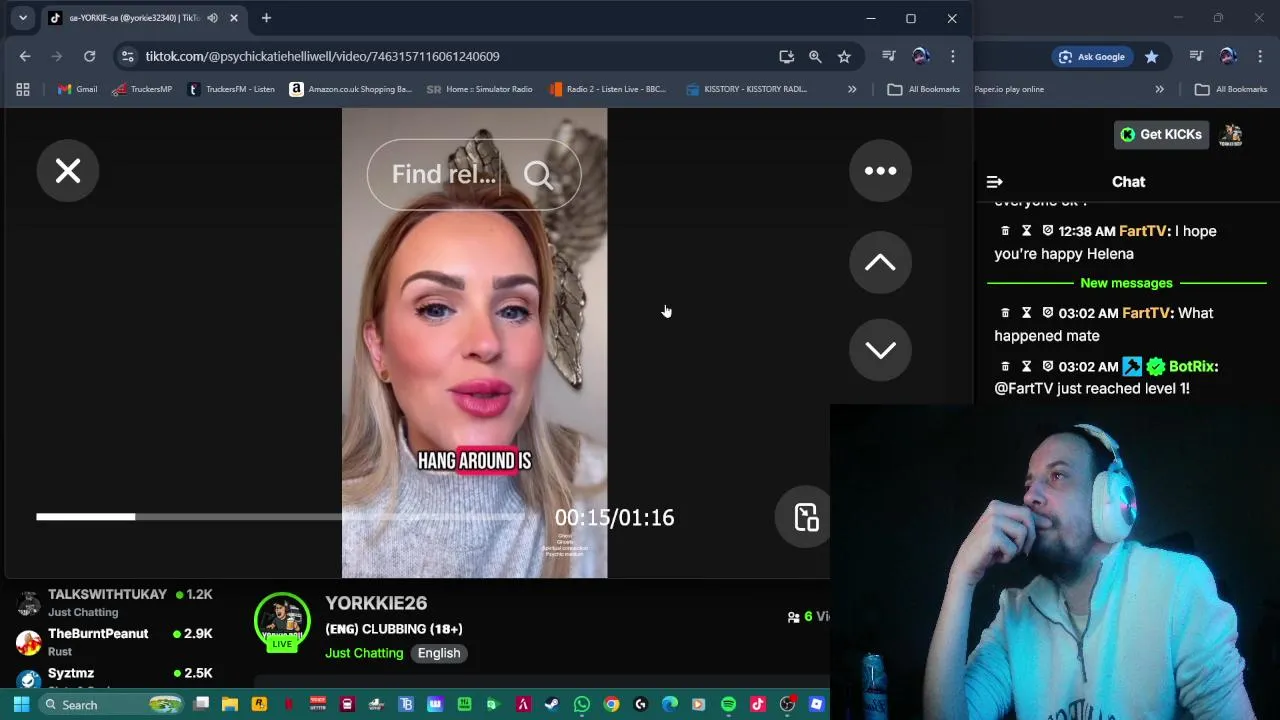Bookmark this page with the front window star

[844, 56]
